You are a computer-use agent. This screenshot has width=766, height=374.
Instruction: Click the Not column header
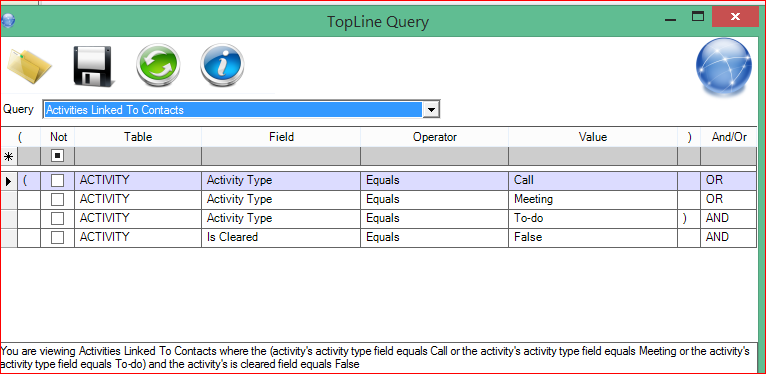(58, 137)
